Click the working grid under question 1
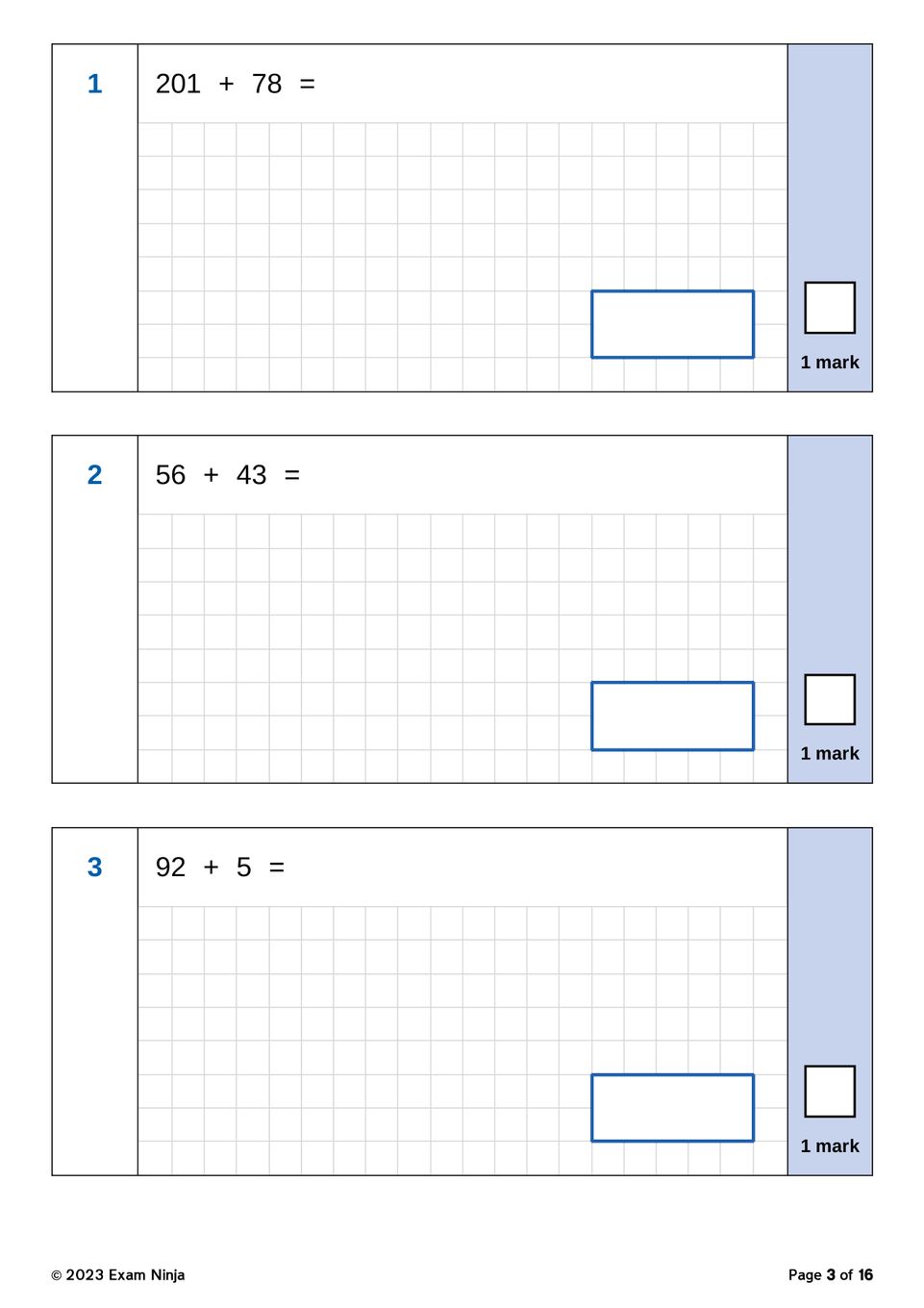 click(365, 240)
